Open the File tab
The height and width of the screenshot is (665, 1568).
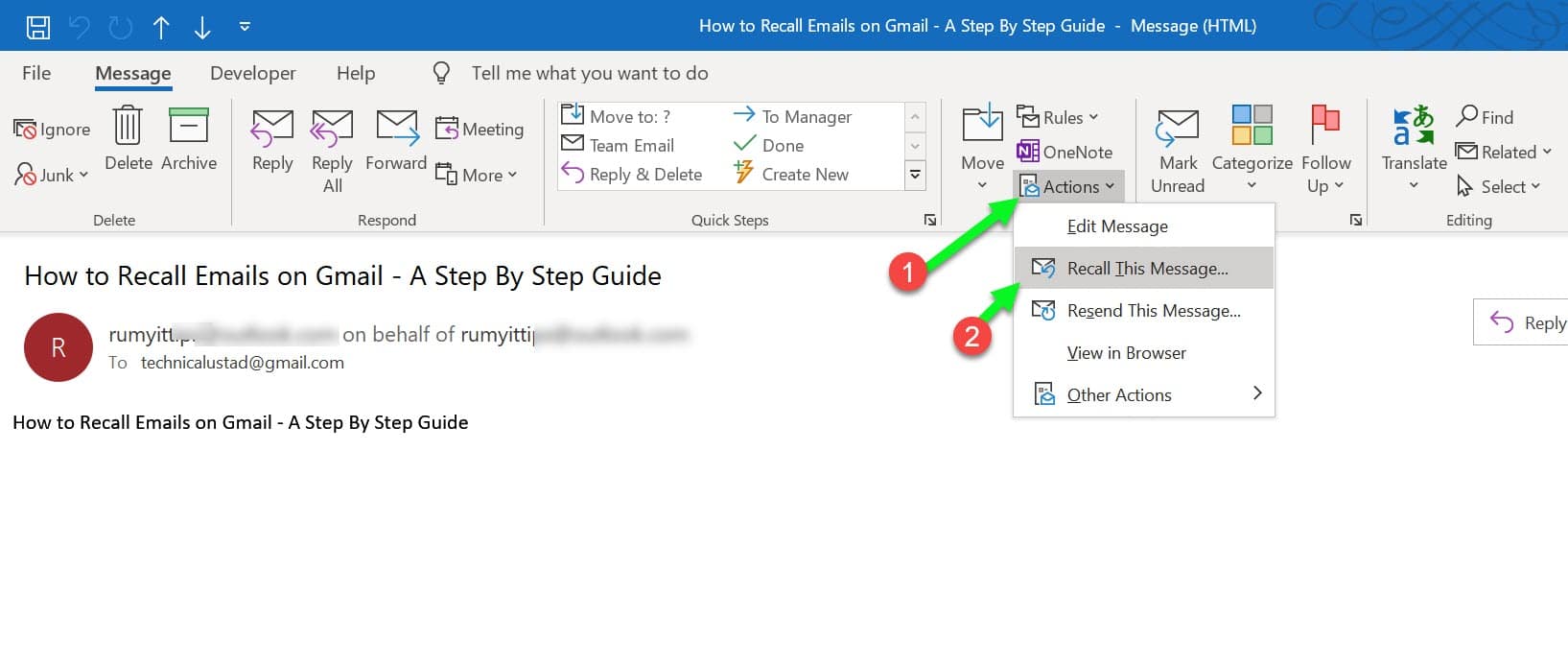(x=36, y=73)
